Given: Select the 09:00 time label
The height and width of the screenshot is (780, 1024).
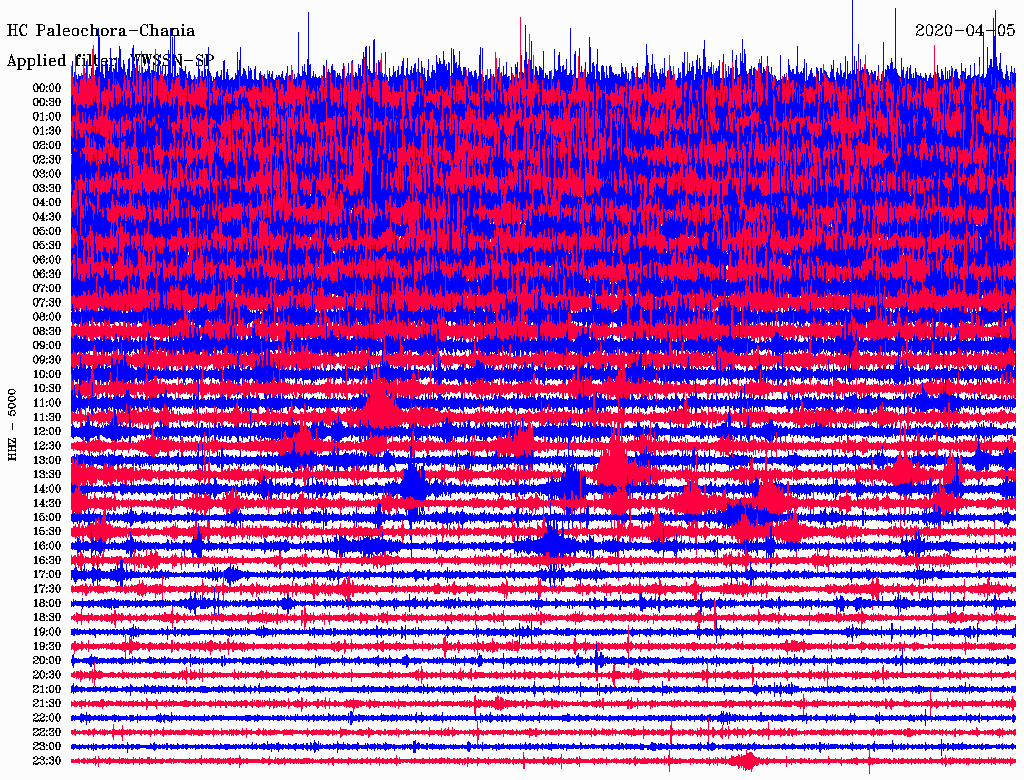Looking at the screenshot, I should tap(47, 346).
